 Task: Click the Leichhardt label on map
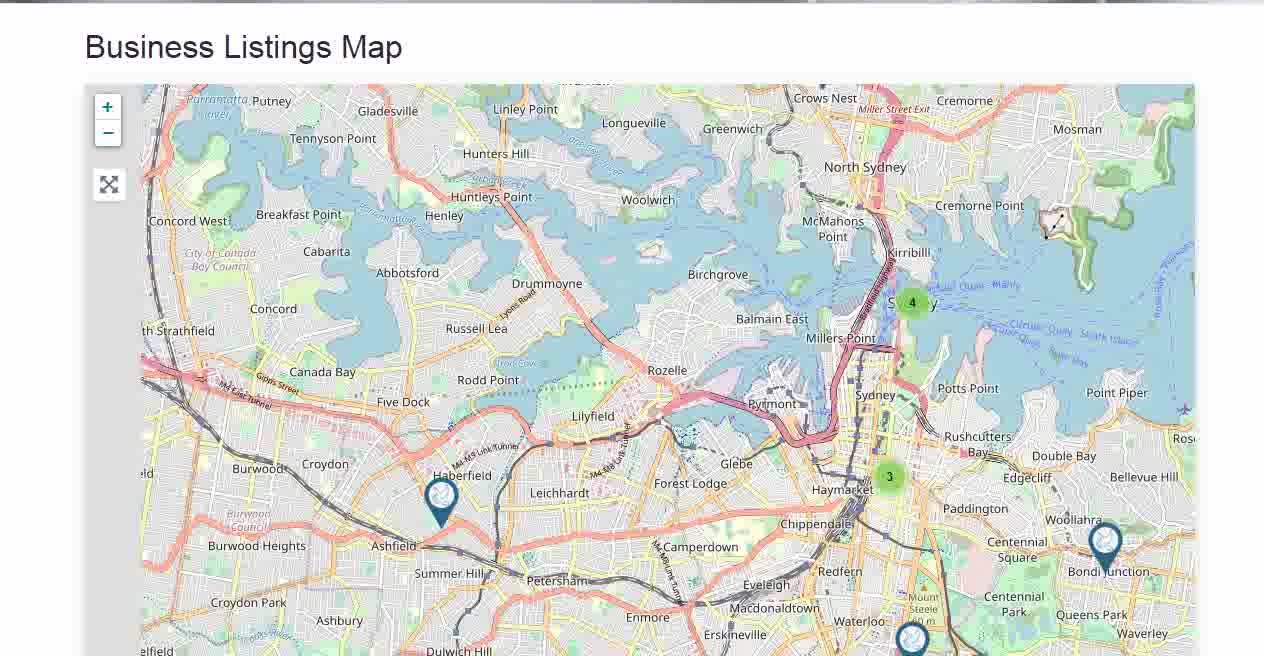point(559,493)
